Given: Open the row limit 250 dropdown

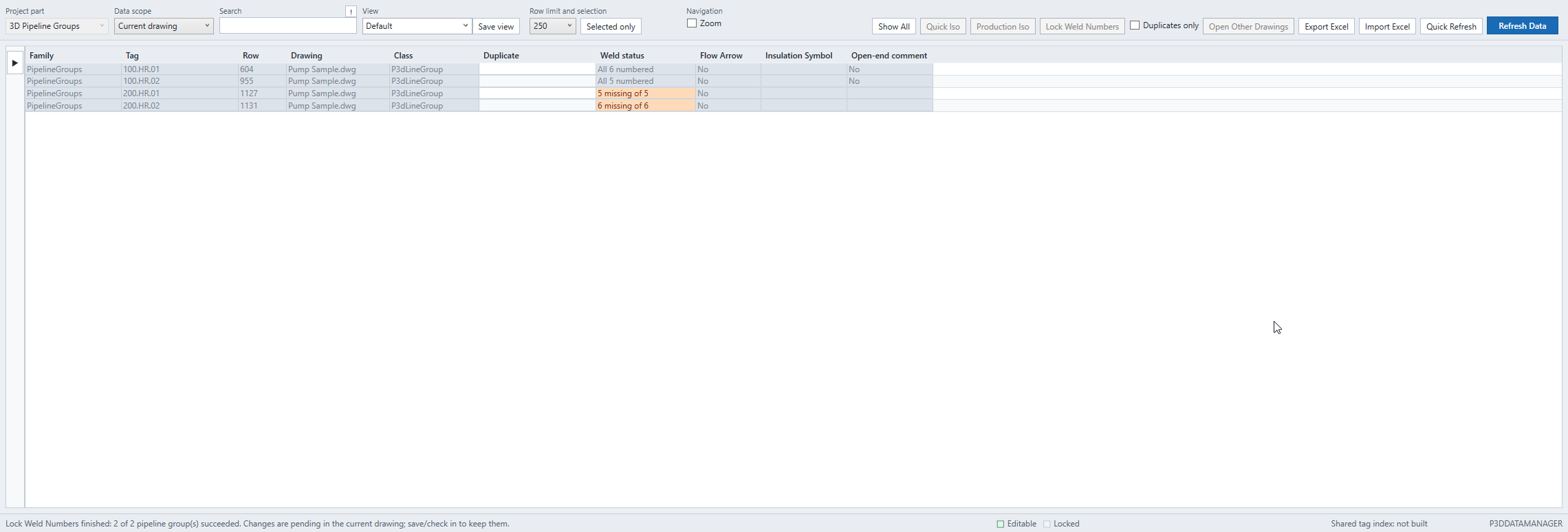Looking at the screenshot, I should [552, 26].
